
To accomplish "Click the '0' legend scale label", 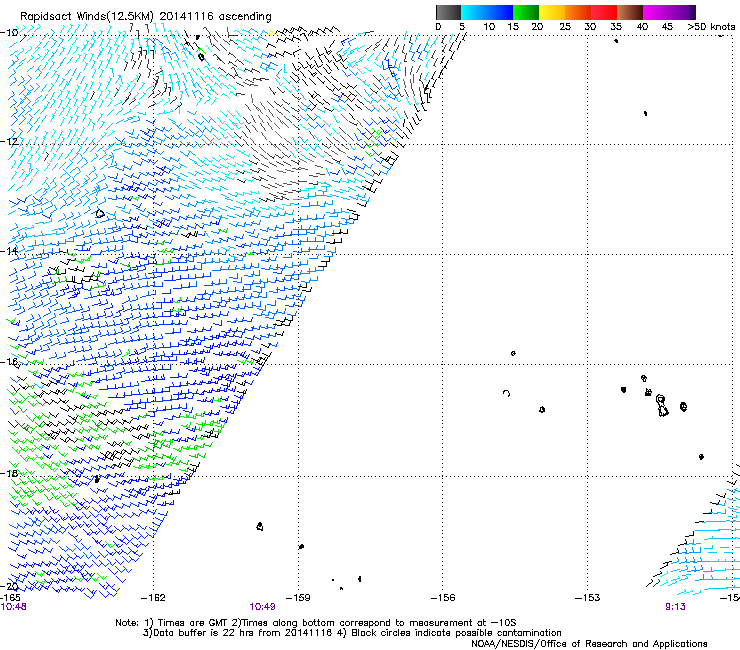I will [x=438, y=27].
